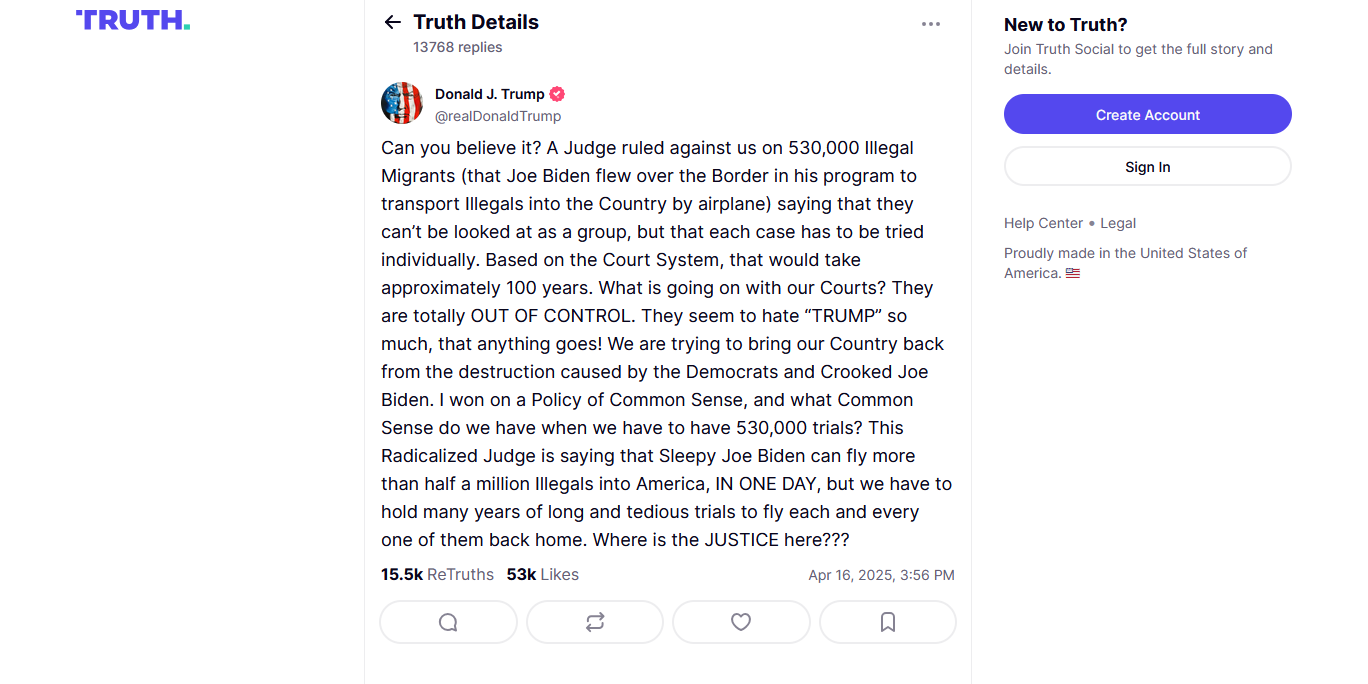View the 53k Likes list
The image size is (1368, 684).
[542, 574]
